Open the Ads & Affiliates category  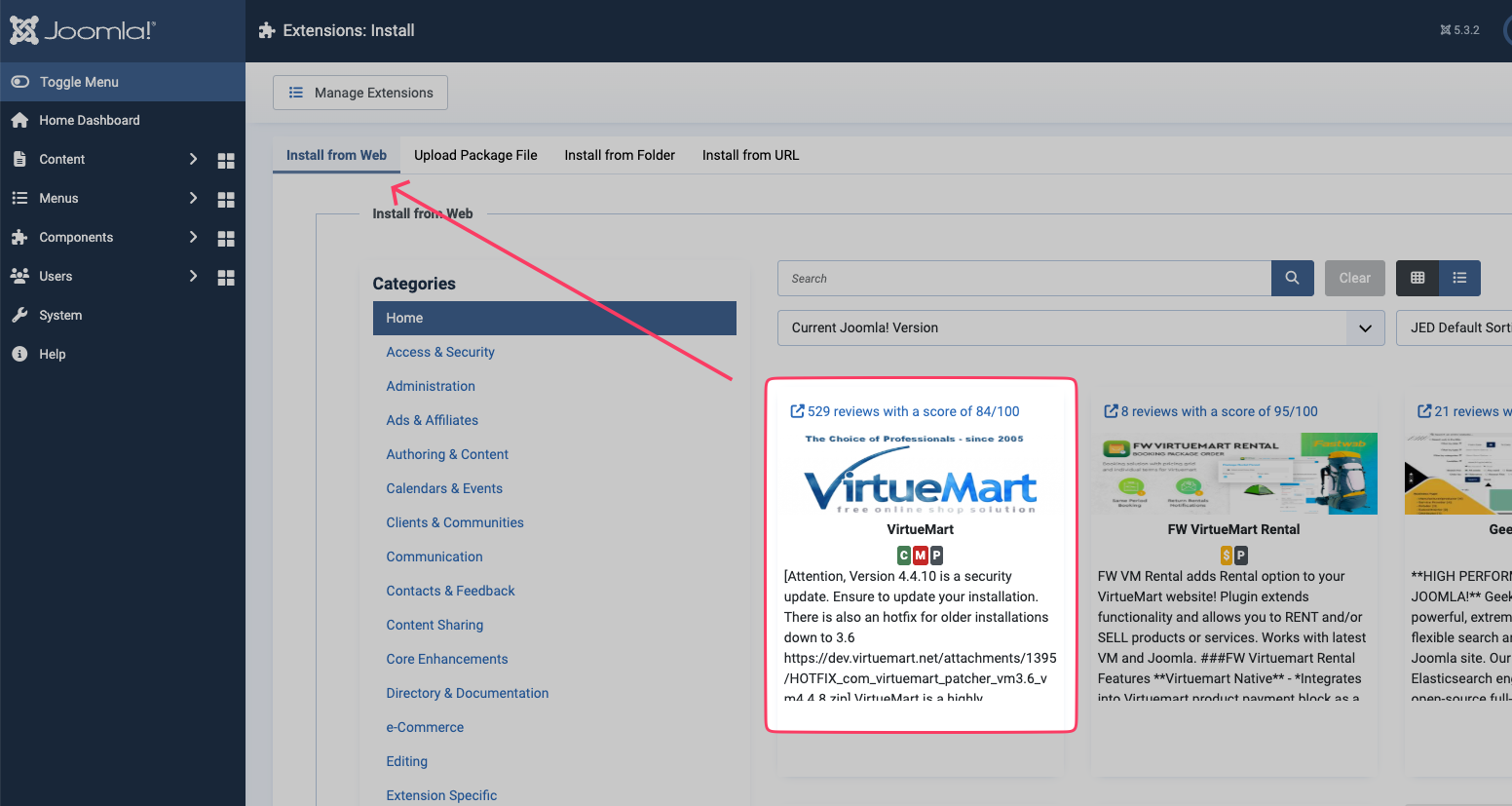coord(433,420)
